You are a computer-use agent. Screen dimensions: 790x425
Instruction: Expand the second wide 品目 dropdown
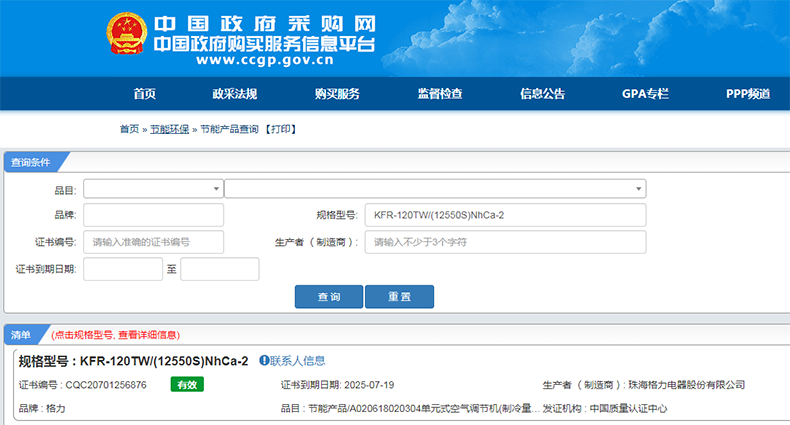435,189
